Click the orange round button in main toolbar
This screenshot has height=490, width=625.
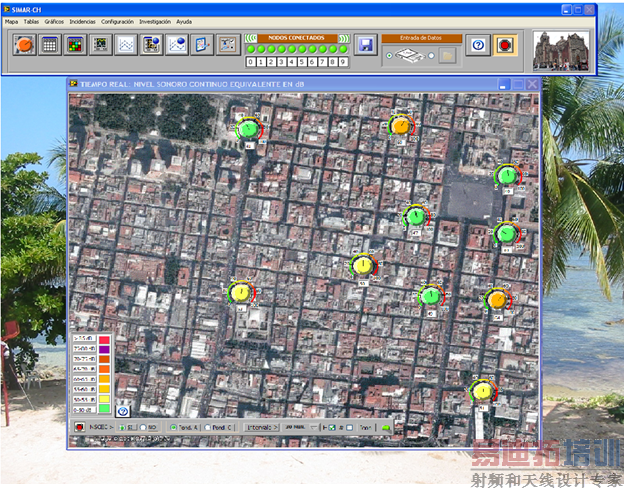[x=23, y=44]
